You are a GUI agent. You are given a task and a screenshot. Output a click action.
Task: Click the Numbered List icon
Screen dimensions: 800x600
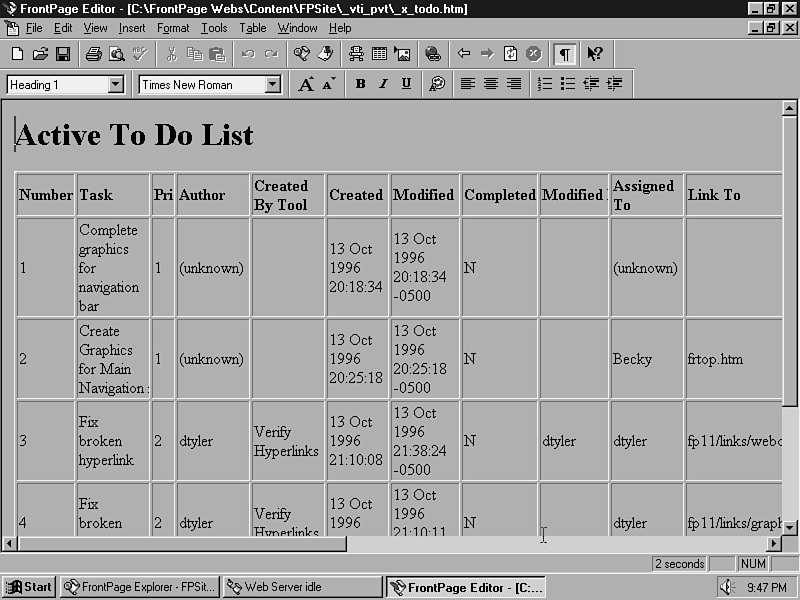click(545, 85)
